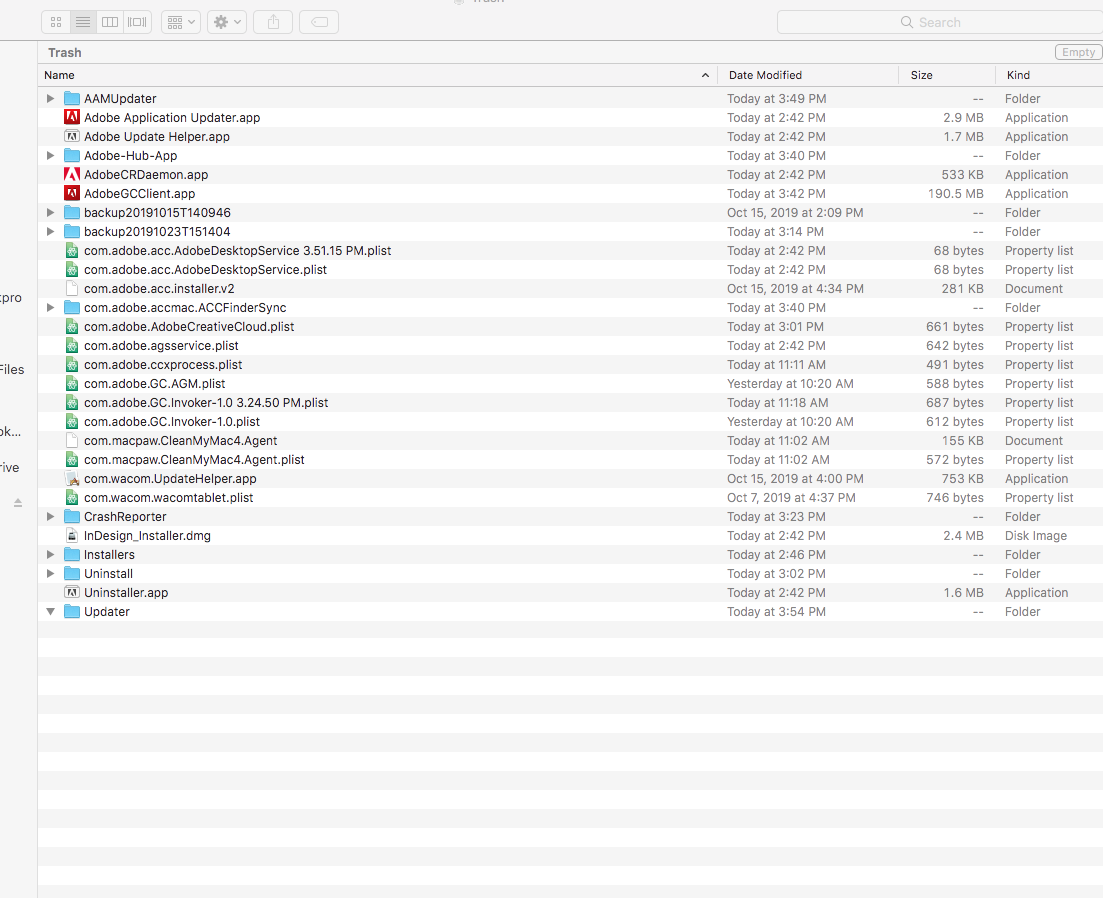Expand the com.adobe.accmac.ACCFinderSync folder
Viewport: 1103px width, 898px height.
50,307
